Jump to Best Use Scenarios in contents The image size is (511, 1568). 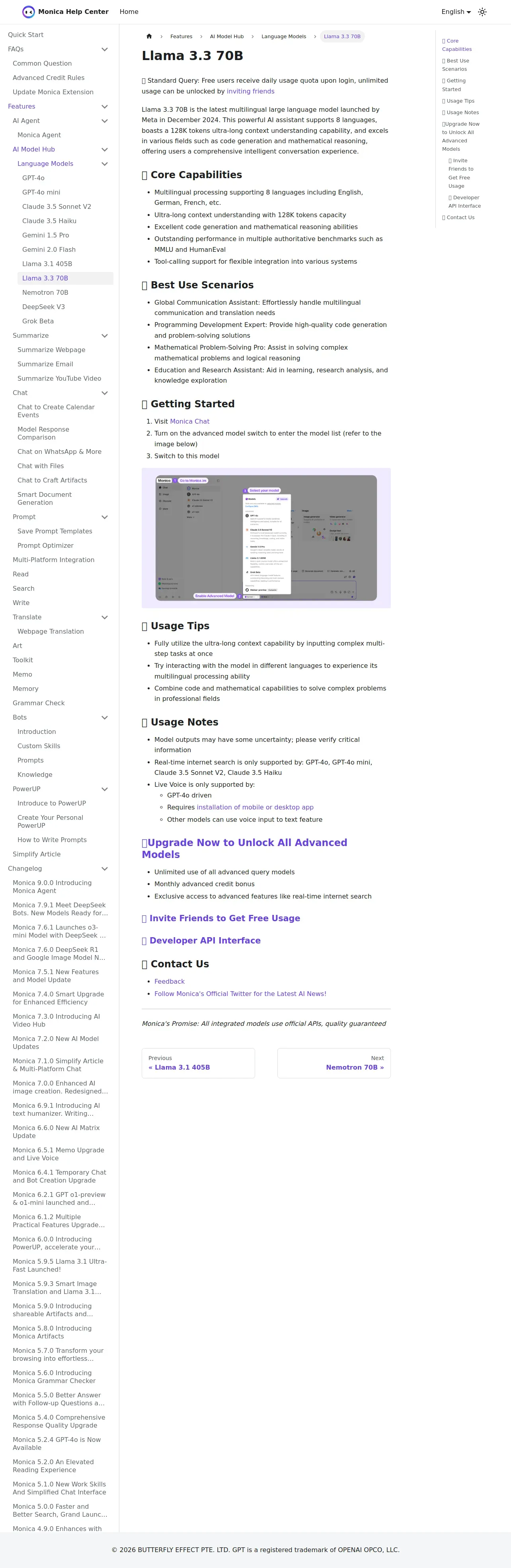pos(456,65)
